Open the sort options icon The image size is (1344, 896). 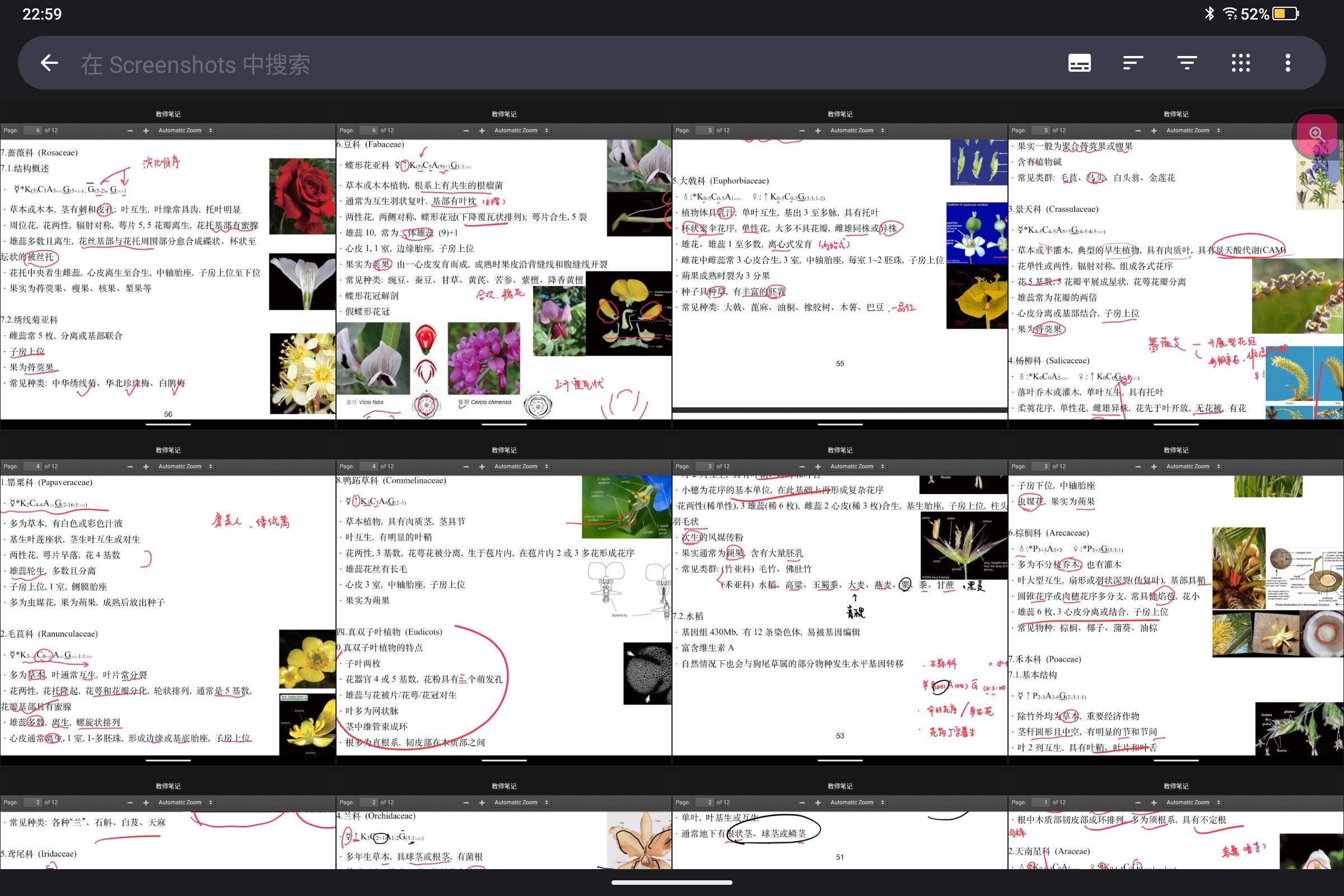point(1132,63)
